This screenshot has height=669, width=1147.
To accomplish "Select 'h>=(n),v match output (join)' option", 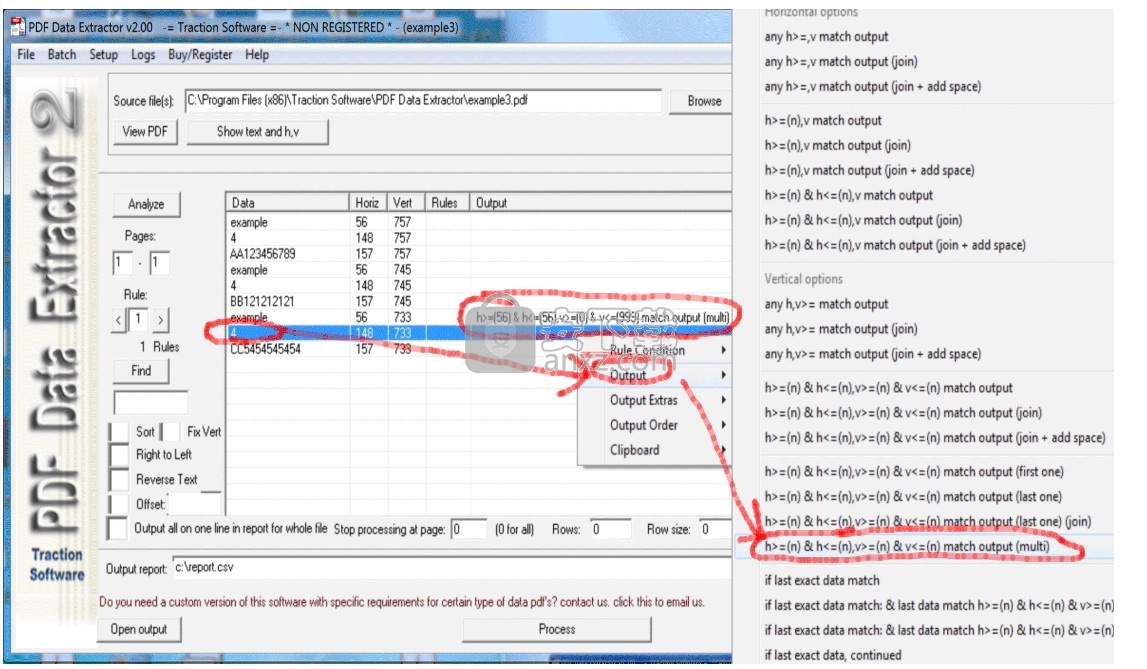I will (838, 145).
